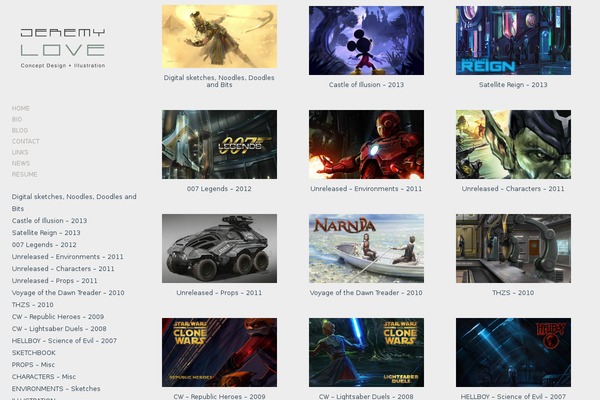
Task: Click caption Digital sketches, Noodles, Doodles and Bits
Action: click(x=219, y=81)
